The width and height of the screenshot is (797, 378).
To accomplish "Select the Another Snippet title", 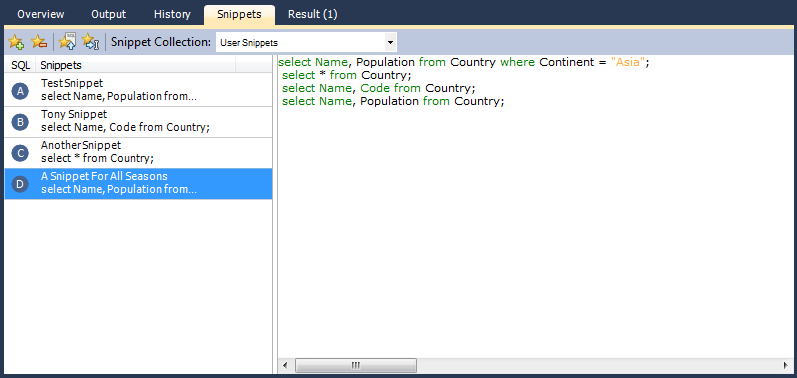I will click(81, 145).
